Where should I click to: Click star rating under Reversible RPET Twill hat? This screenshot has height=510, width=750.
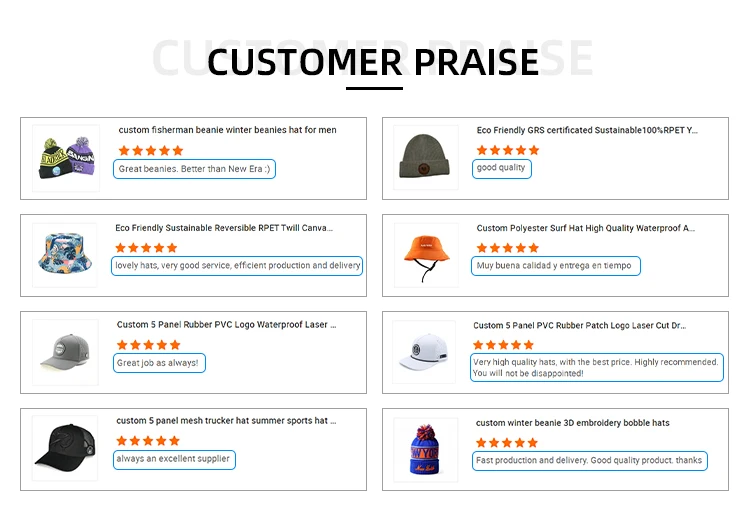click(x=146, y=247)
